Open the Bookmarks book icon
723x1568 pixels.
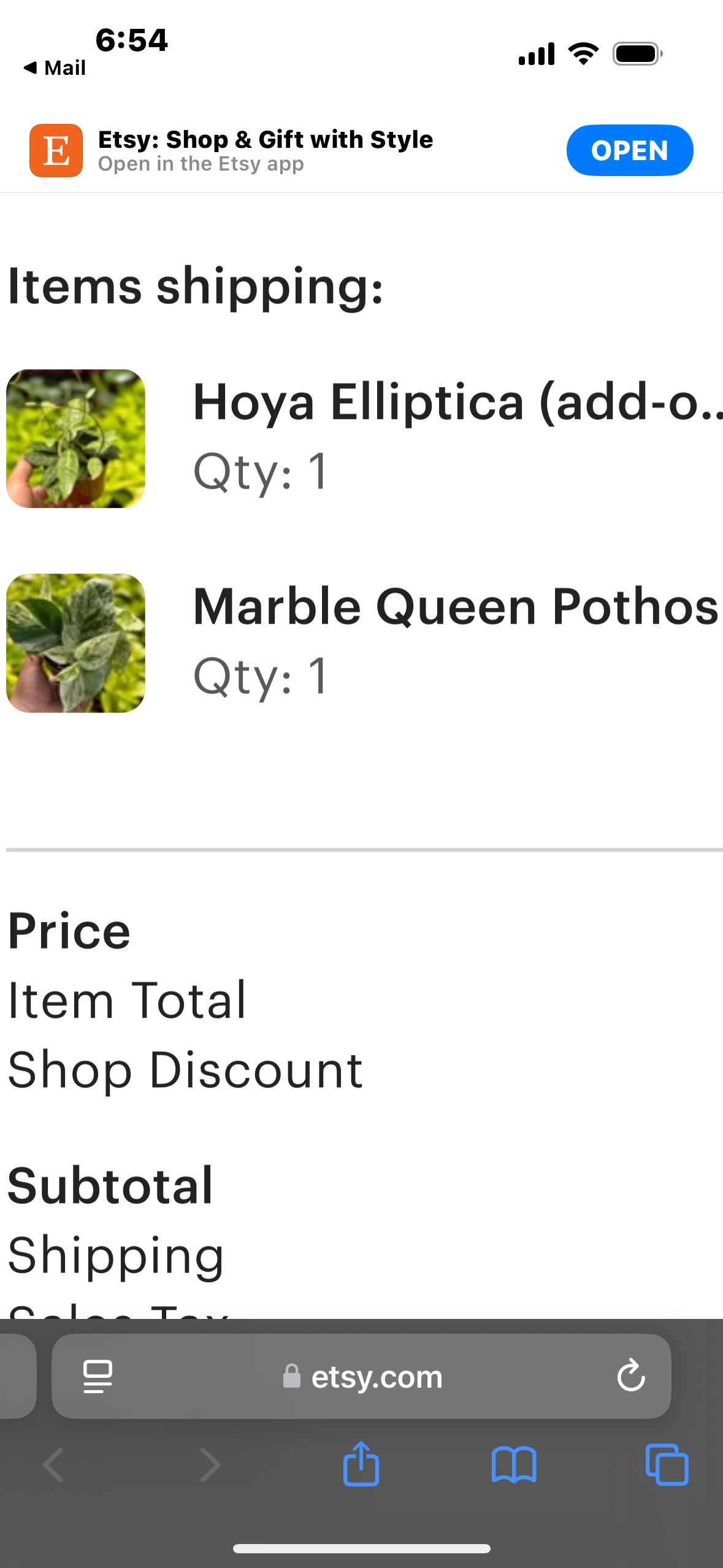coord(514,1465)
